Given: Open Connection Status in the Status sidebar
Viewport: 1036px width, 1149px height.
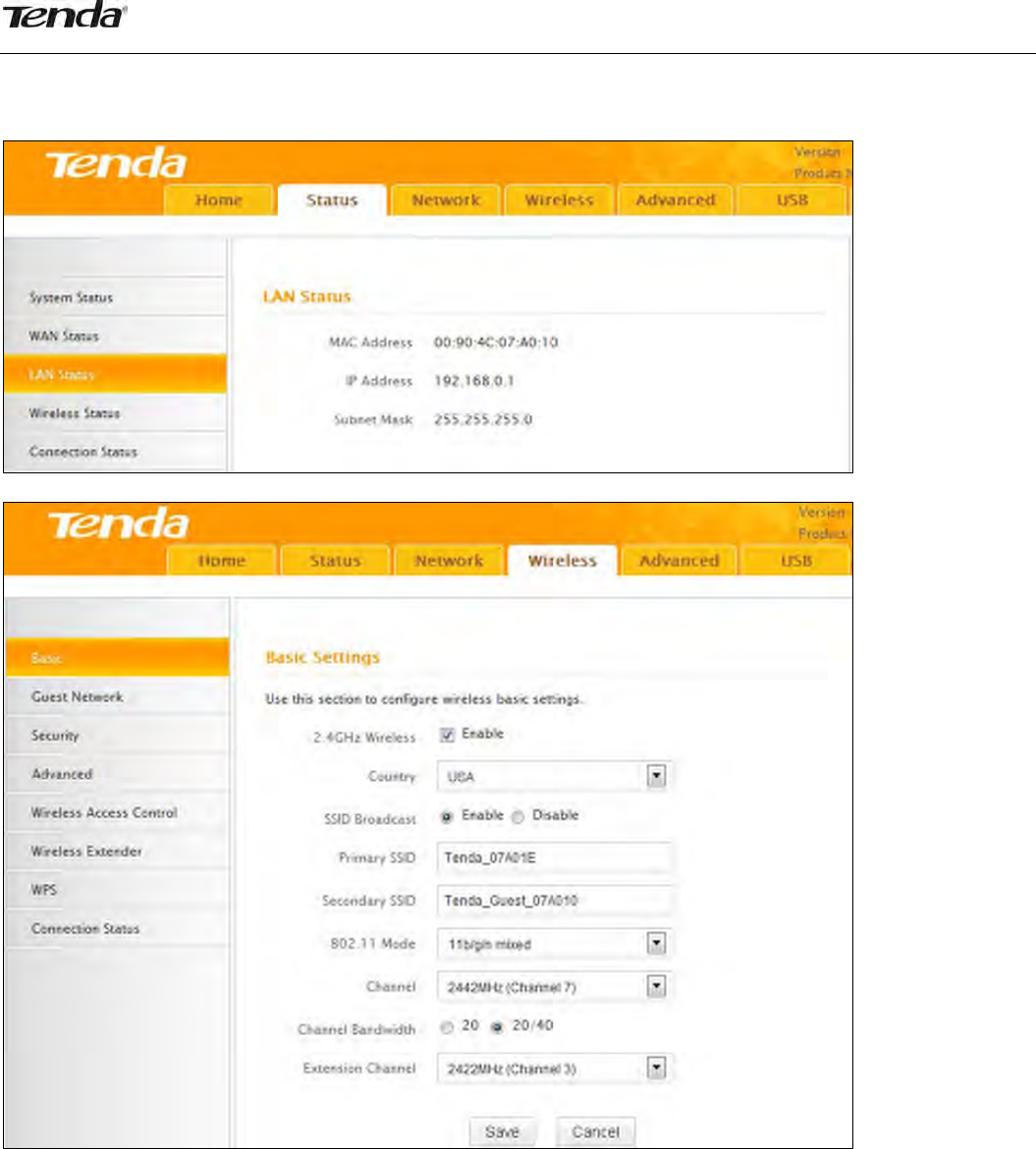Looking at the screenshot, I should (115, 452).
